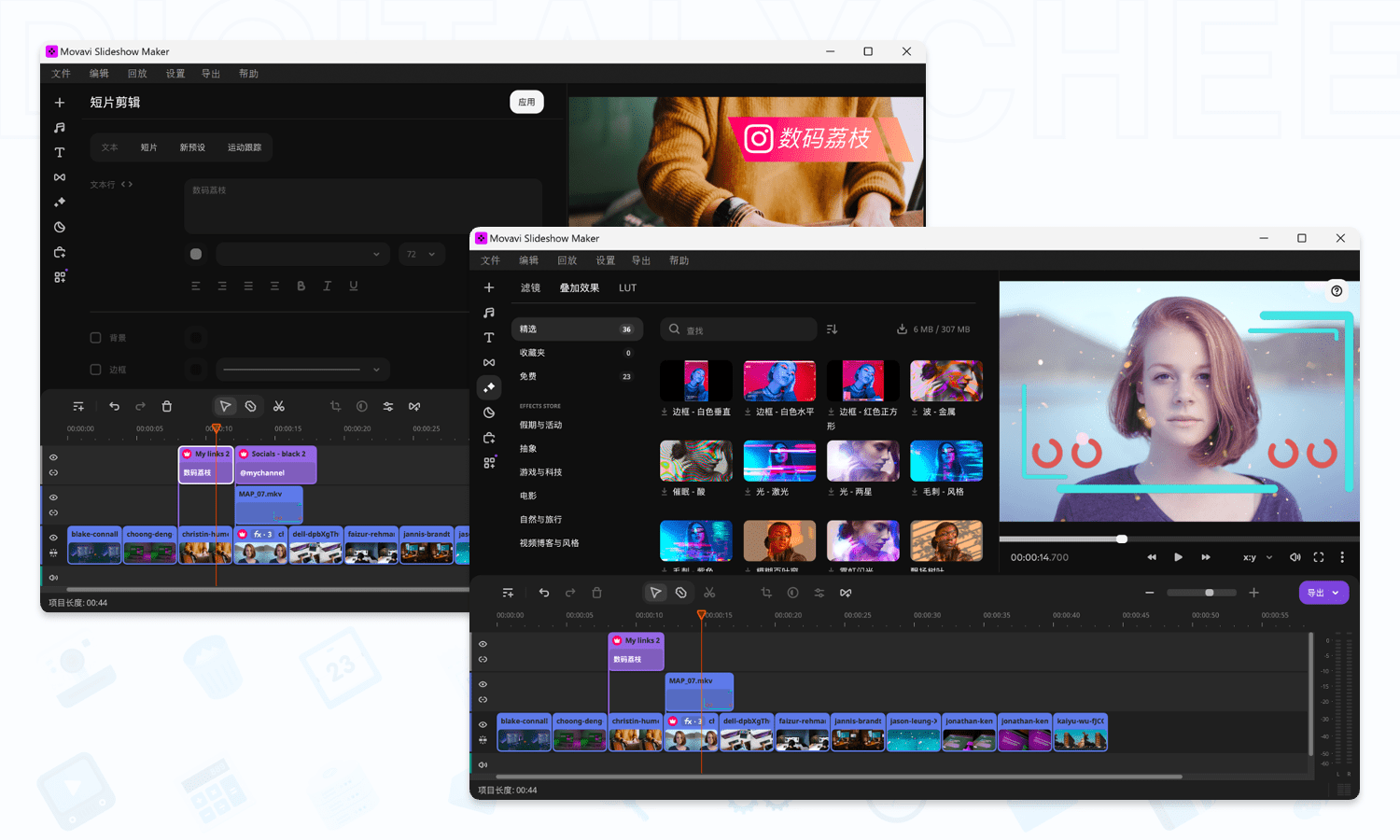Select the Text tool in the left sidebar
This screenshot has height=840, width=1400.
489,337
